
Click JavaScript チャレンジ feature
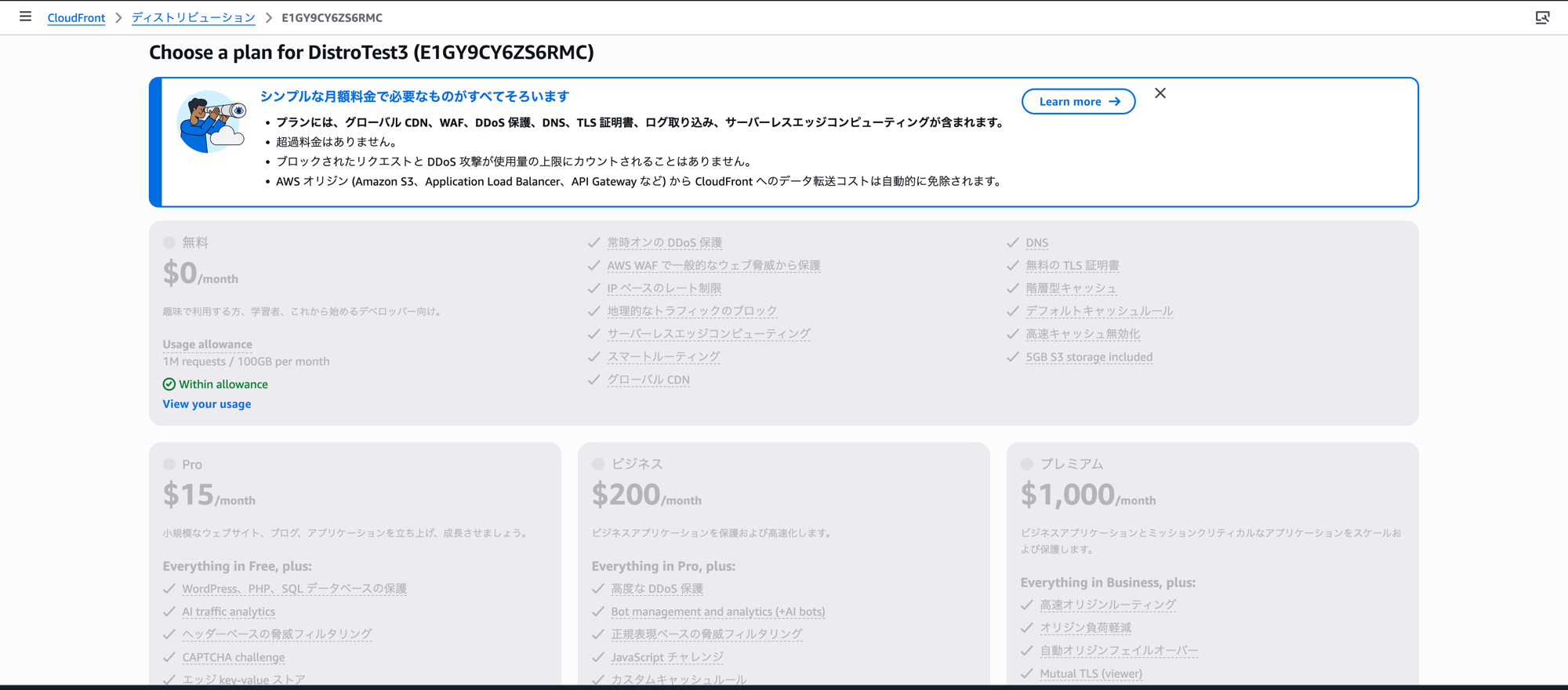(x=667, y=657)
